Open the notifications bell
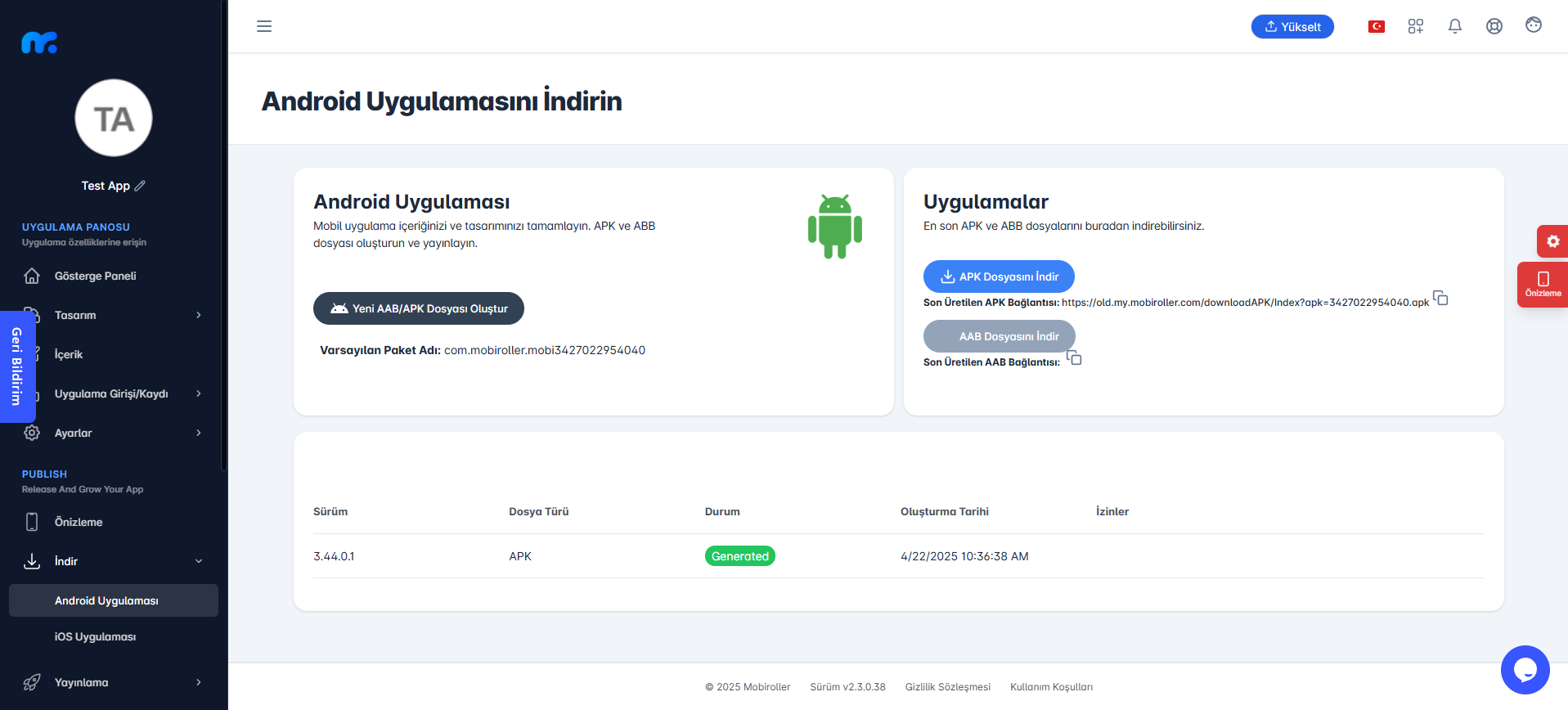1568x710 pixels. click(1455, 26)
